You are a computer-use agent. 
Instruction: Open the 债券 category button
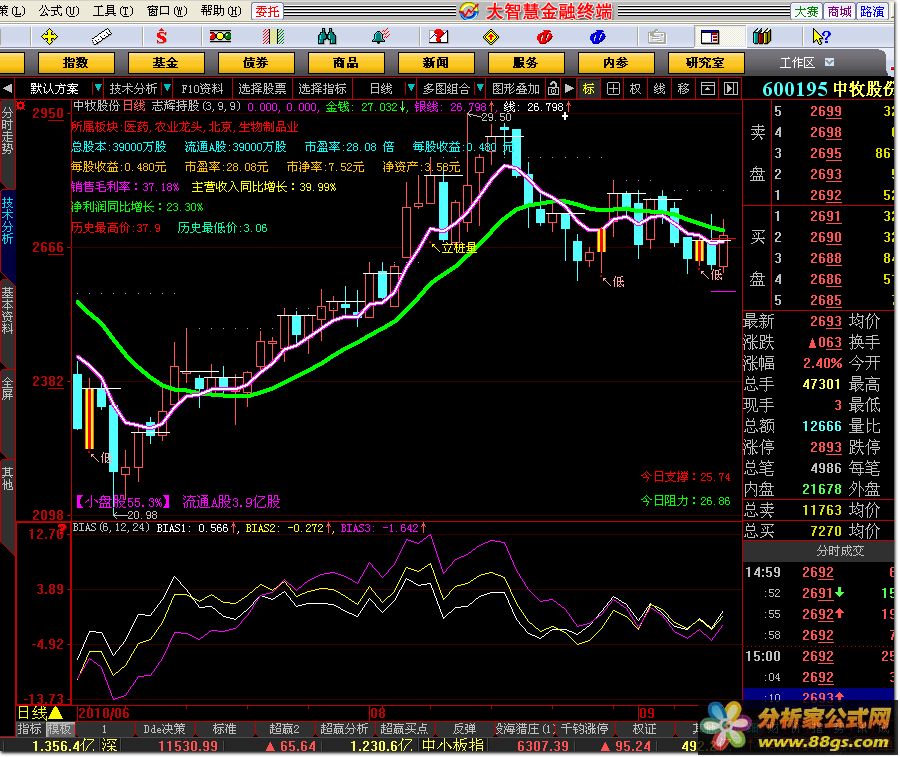pyautogui.click(x=256, y=63)
